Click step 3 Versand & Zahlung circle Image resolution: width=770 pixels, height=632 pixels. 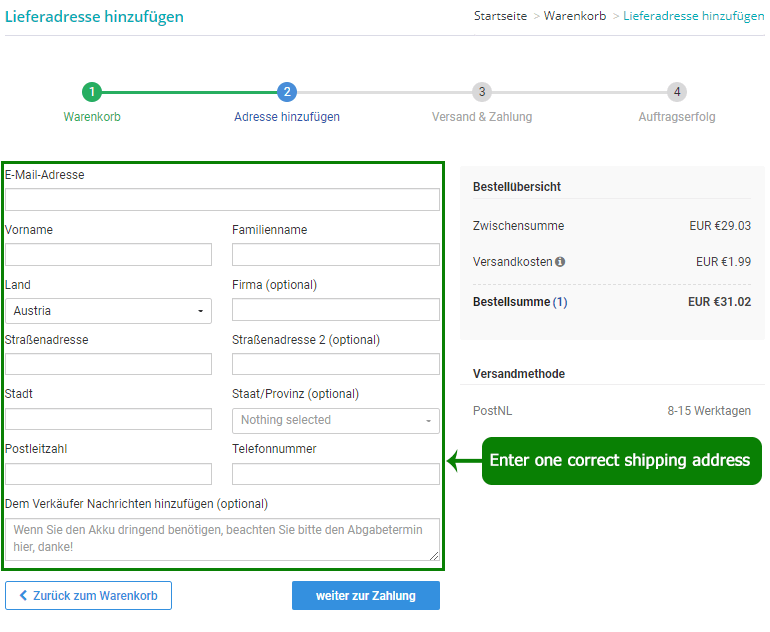click(x=482, y=92)
